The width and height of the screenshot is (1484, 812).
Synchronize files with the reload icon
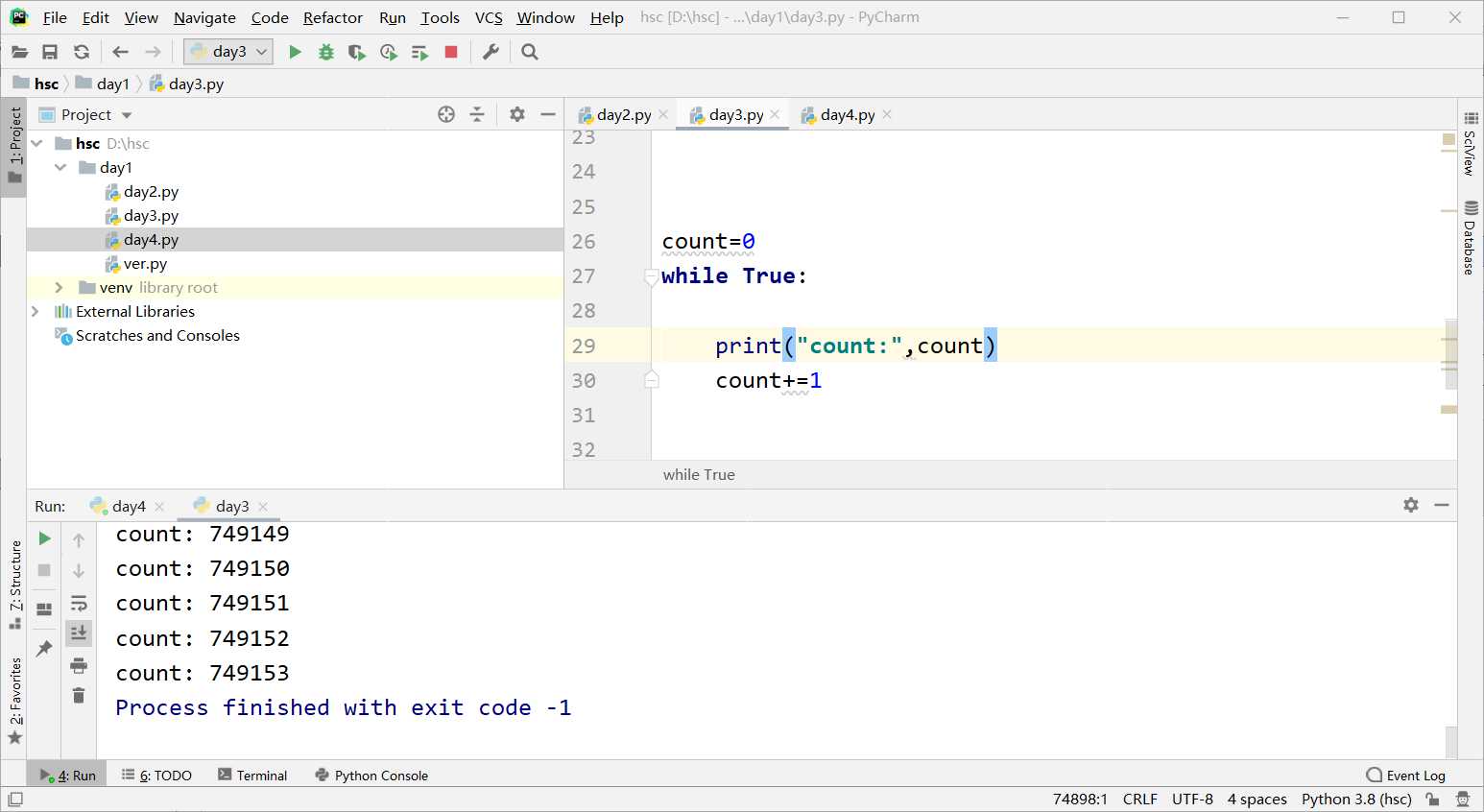click(x=82, y=52)
